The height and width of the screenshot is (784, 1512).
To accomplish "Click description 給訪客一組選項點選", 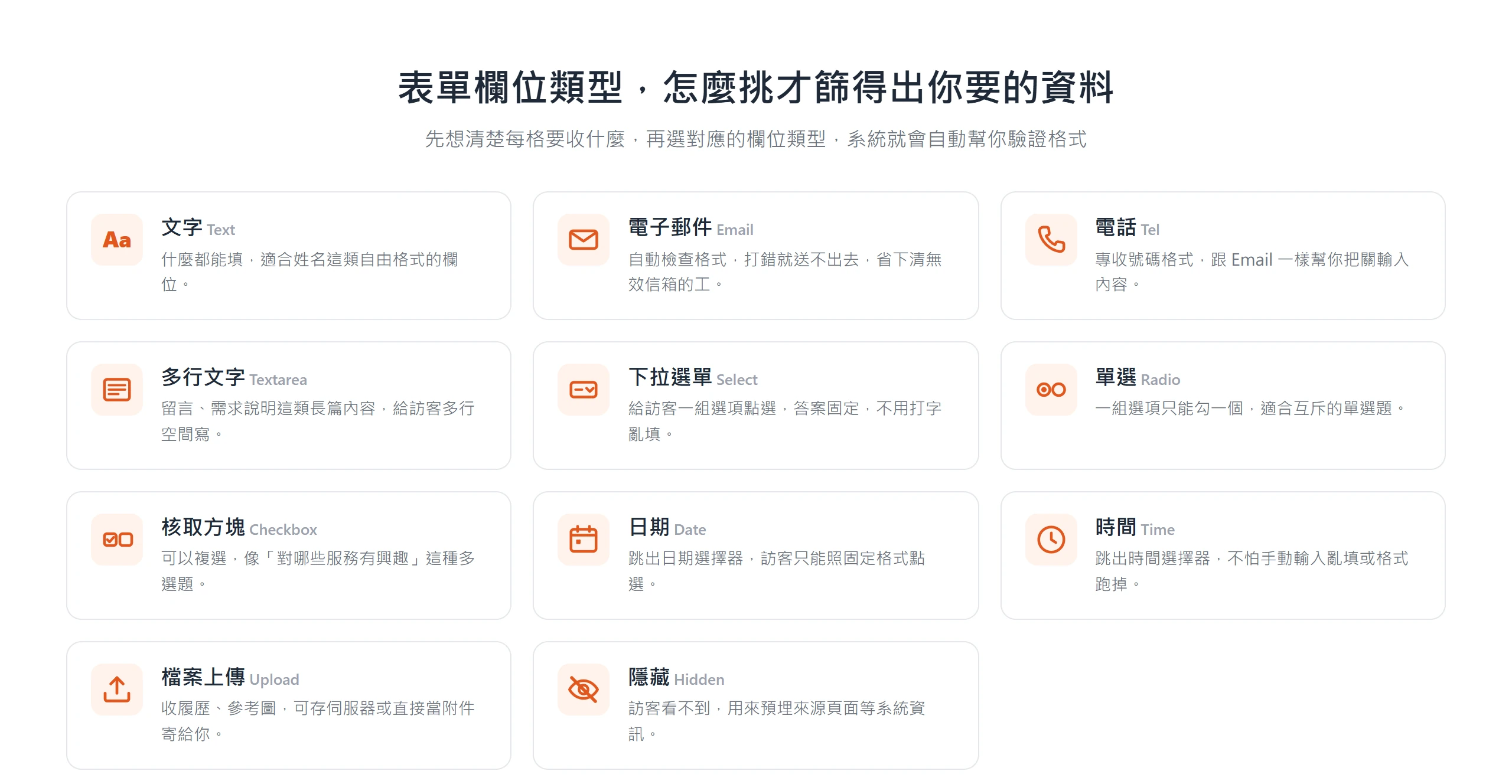I will point(785,422).
